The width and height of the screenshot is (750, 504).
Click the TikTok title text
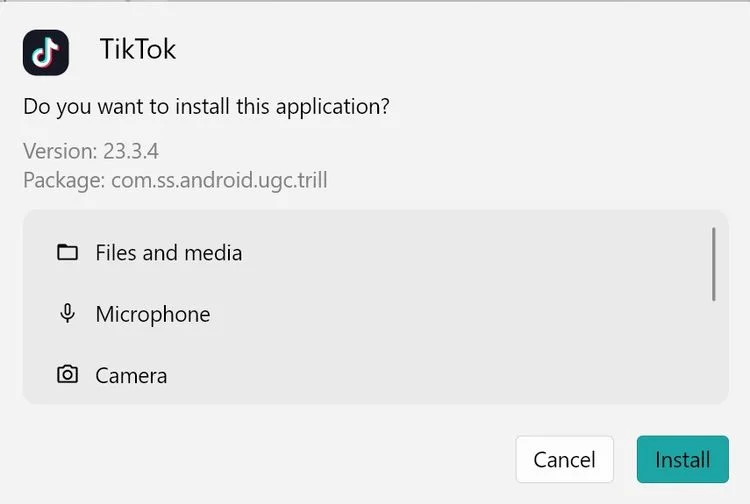pos(138,49)
